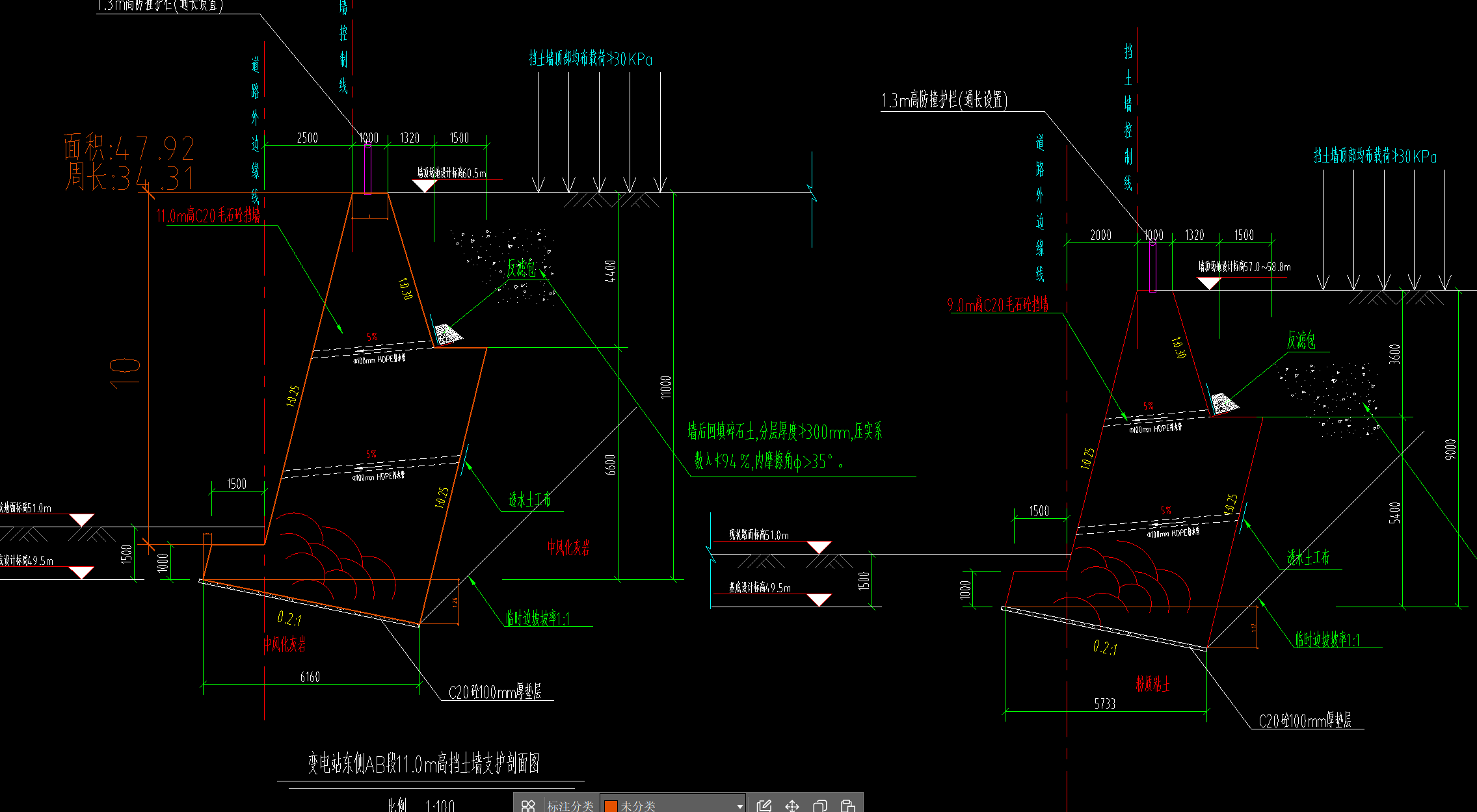The height and width of the screenshot is (812, 1477).
Task: Click the right section's 透水土工布 label
Action: (1309, 557)
